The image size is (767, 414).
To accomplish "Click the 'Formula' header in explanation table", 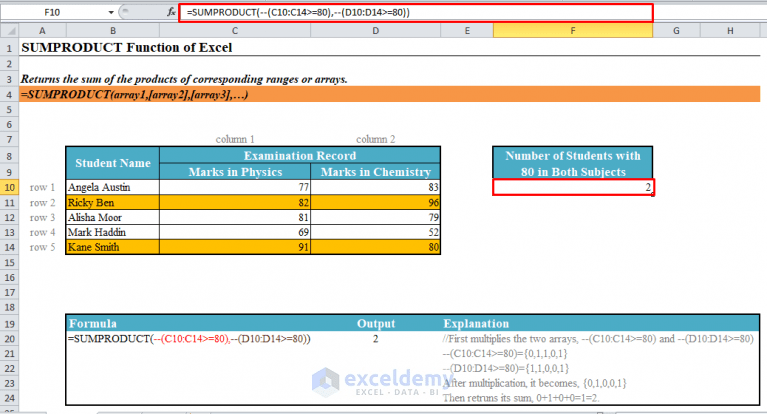I will click(93, 323).
